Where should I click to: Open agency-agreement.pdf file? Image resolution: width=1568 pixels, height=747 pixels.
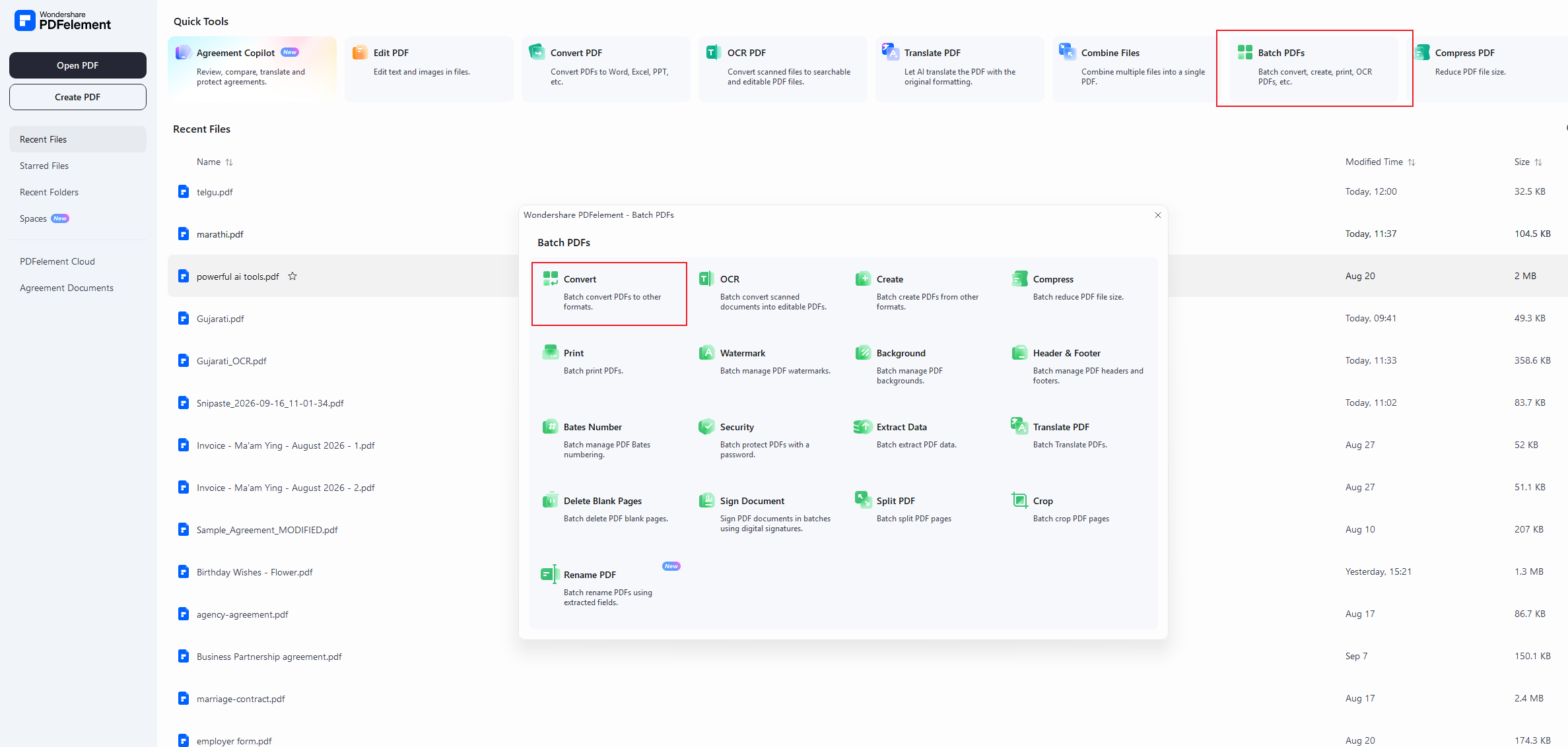click(x=242, y=614)
